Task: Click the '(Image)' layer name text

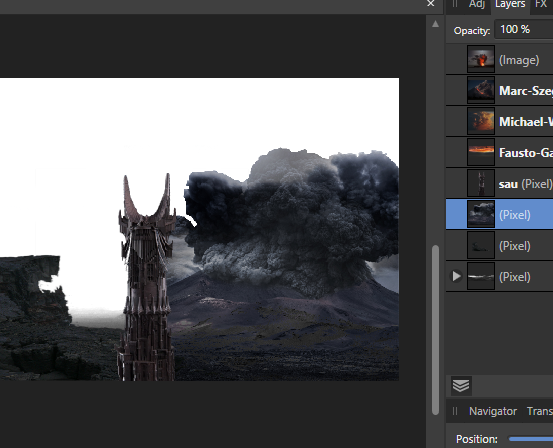Action: tap(519, 60)
